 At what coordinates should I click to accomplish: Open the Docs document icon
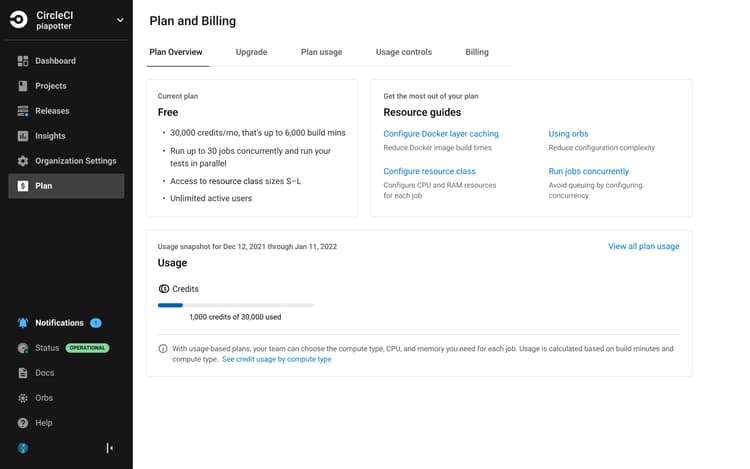(23, 373)
